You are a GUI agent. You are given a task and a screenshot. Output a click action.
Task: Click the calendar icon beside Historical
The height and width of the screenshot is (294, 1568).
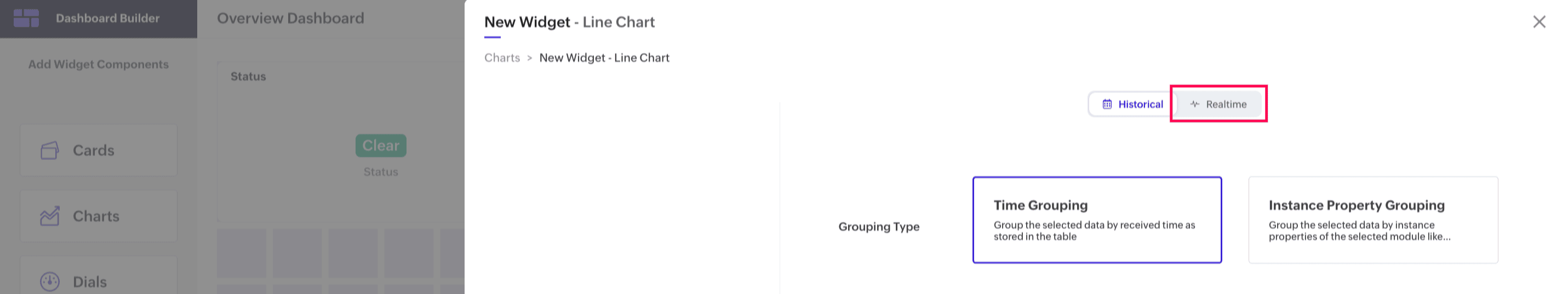click(x=1107, y=104)
